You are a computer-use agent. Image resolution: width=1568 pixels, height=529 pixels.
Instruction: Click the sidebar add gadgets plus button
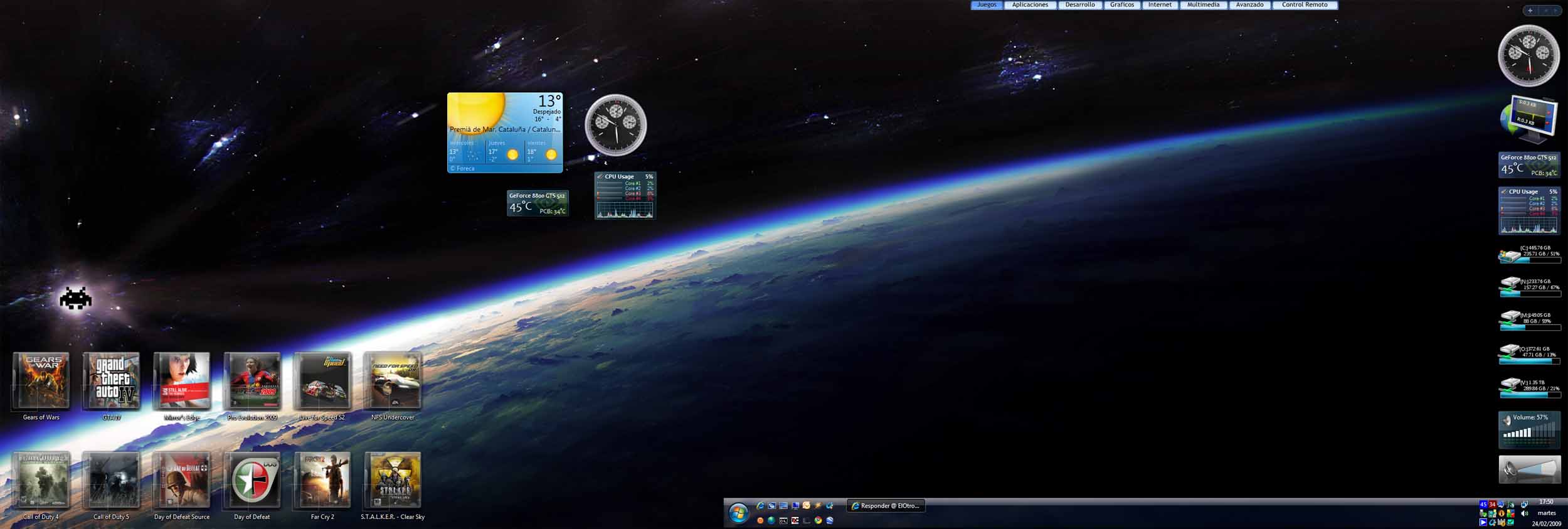1530,11
